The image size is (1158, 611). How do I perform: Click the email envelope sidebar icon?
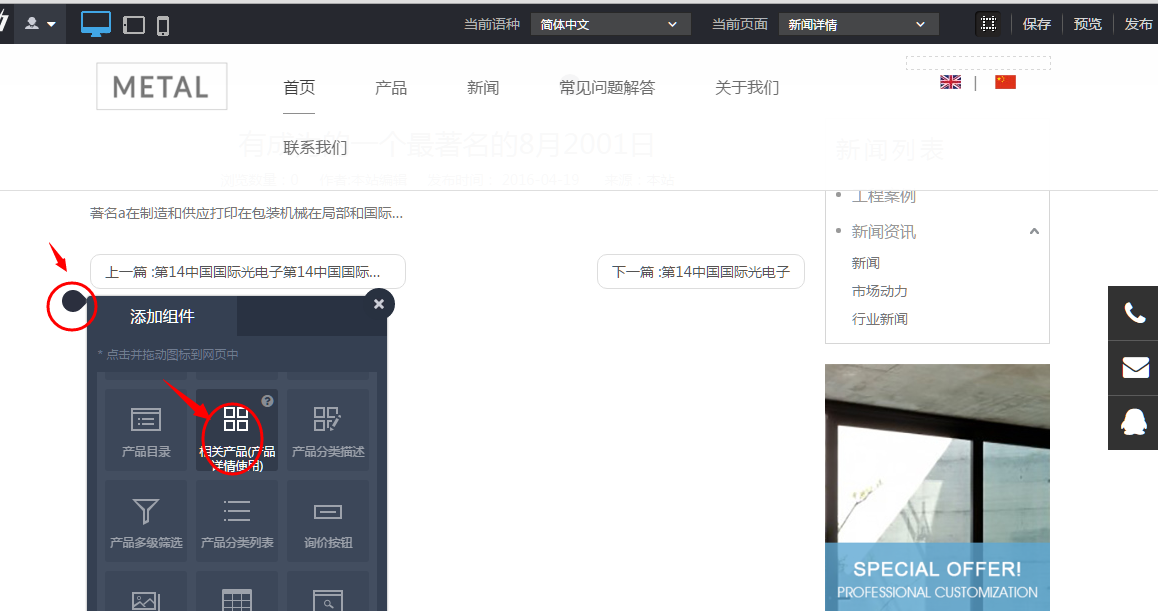(x=1133, y=368)
